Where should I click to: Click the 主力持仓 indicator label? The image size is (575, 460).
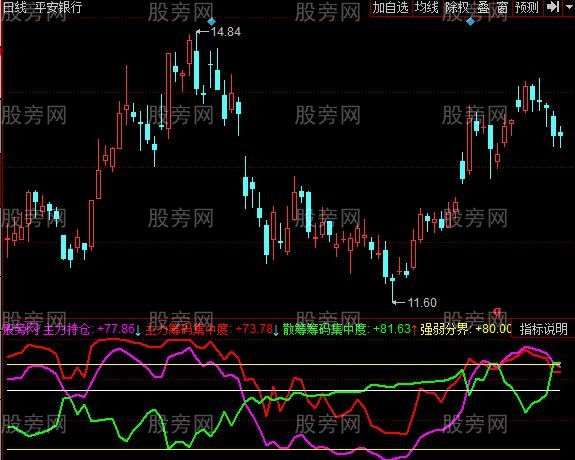67,329
